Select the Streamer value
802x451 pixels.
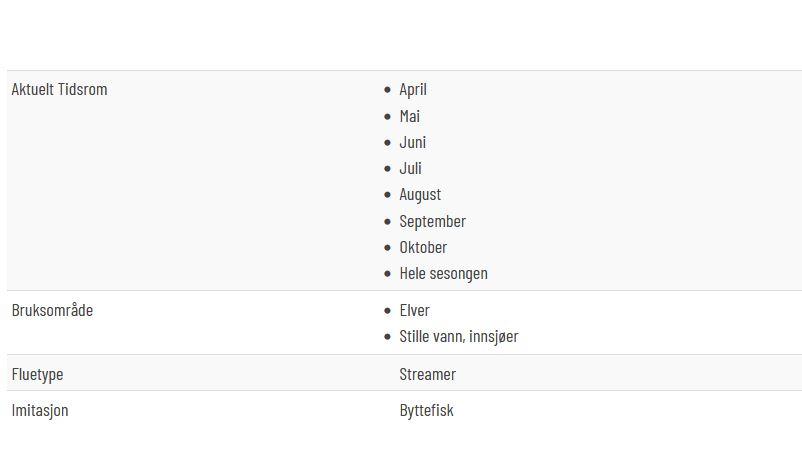point(428,374)
